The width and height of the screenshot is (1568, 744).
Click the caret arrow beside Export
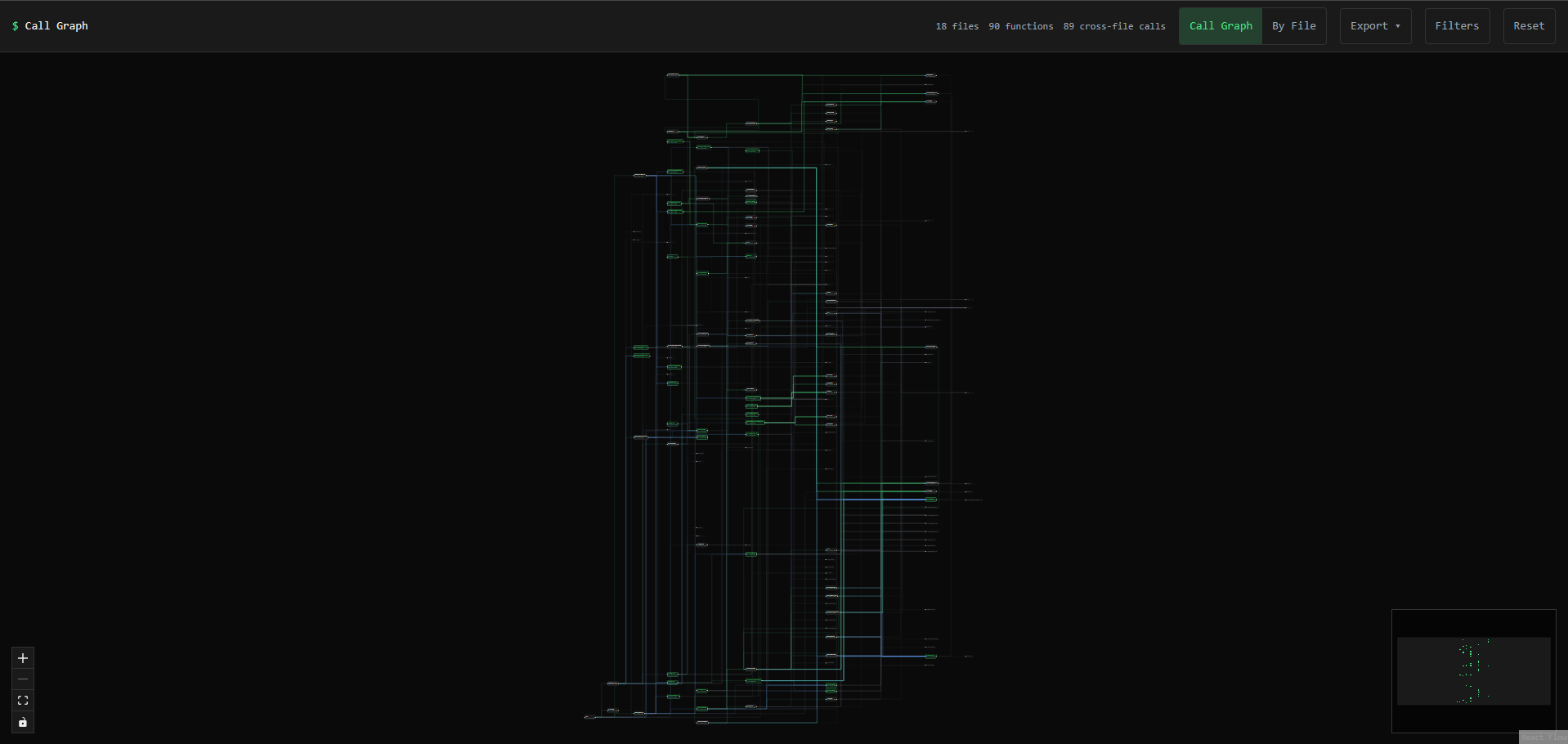tap(1398, 26)
